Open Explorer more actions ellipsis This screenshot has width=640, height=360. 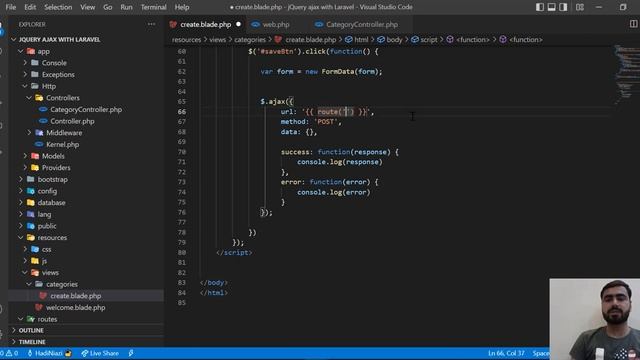click(151, 24)
